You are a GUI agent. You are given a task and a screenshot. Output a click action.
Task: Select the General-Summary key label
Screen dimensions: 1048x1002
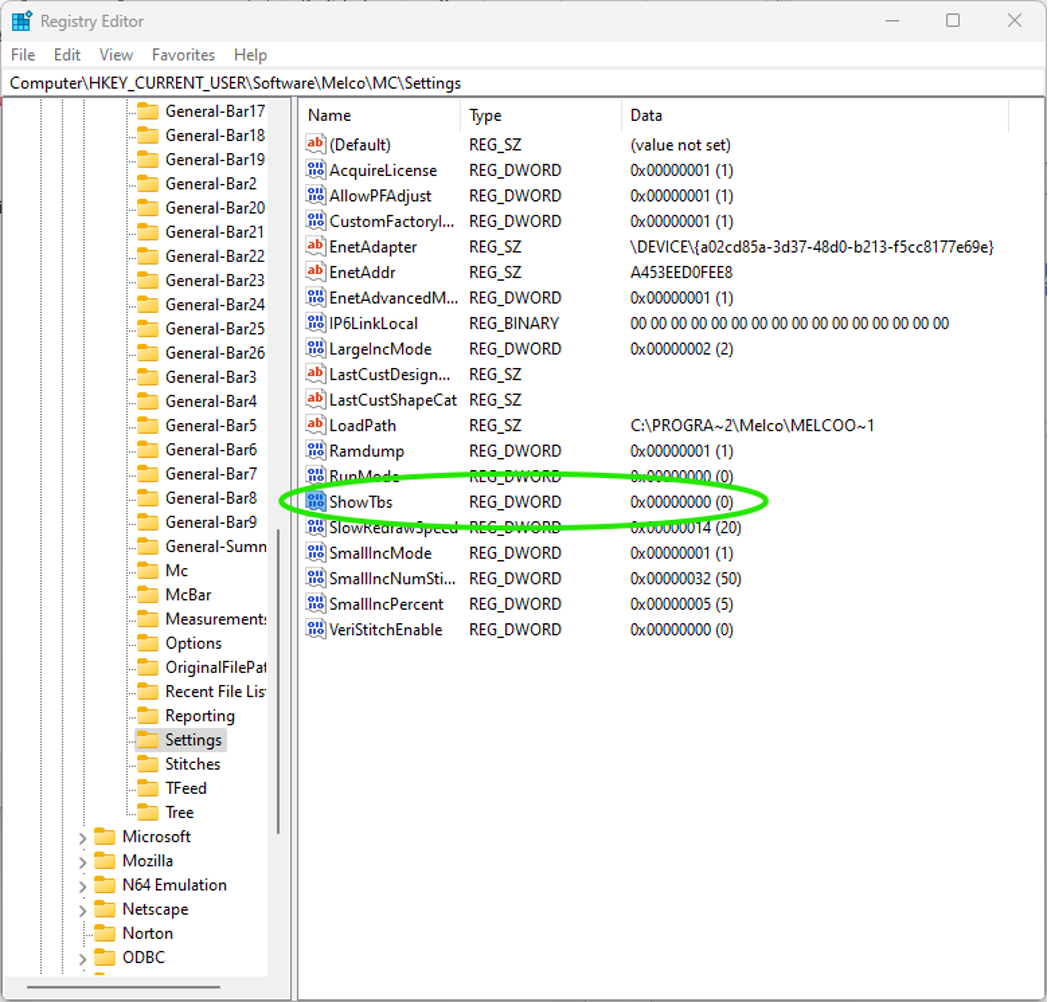click(x=215, y=546)
